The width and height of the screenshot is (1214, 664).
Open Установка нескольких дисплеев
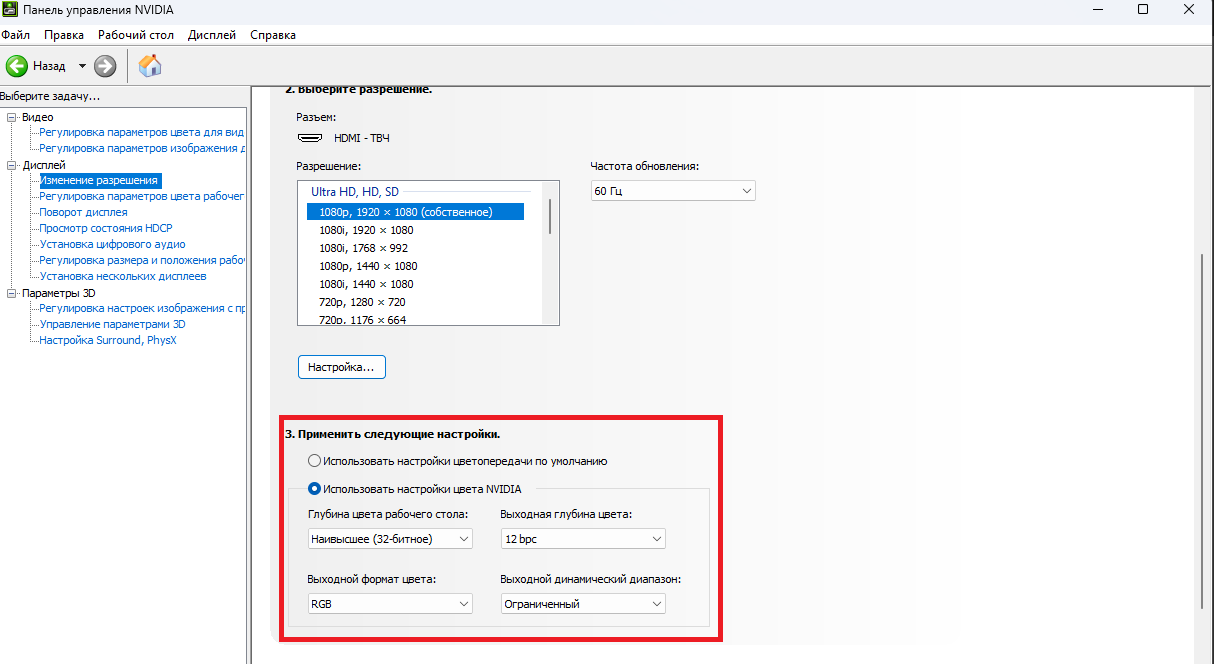coord(123,276)
